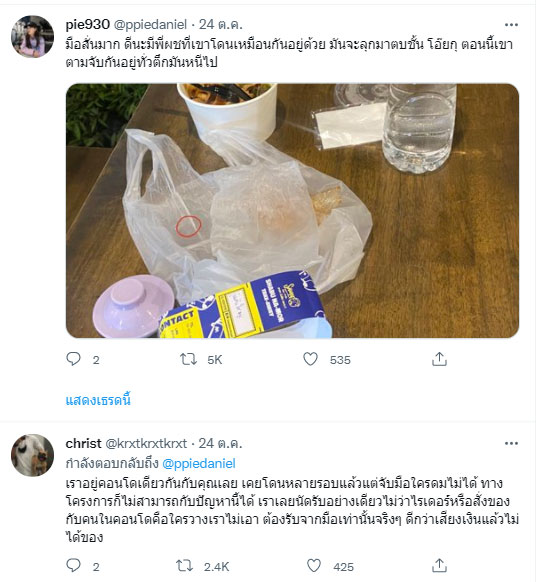This screenshot has width=537, height=582.
Task: Open christ display name profile
Action: (84, 443)
